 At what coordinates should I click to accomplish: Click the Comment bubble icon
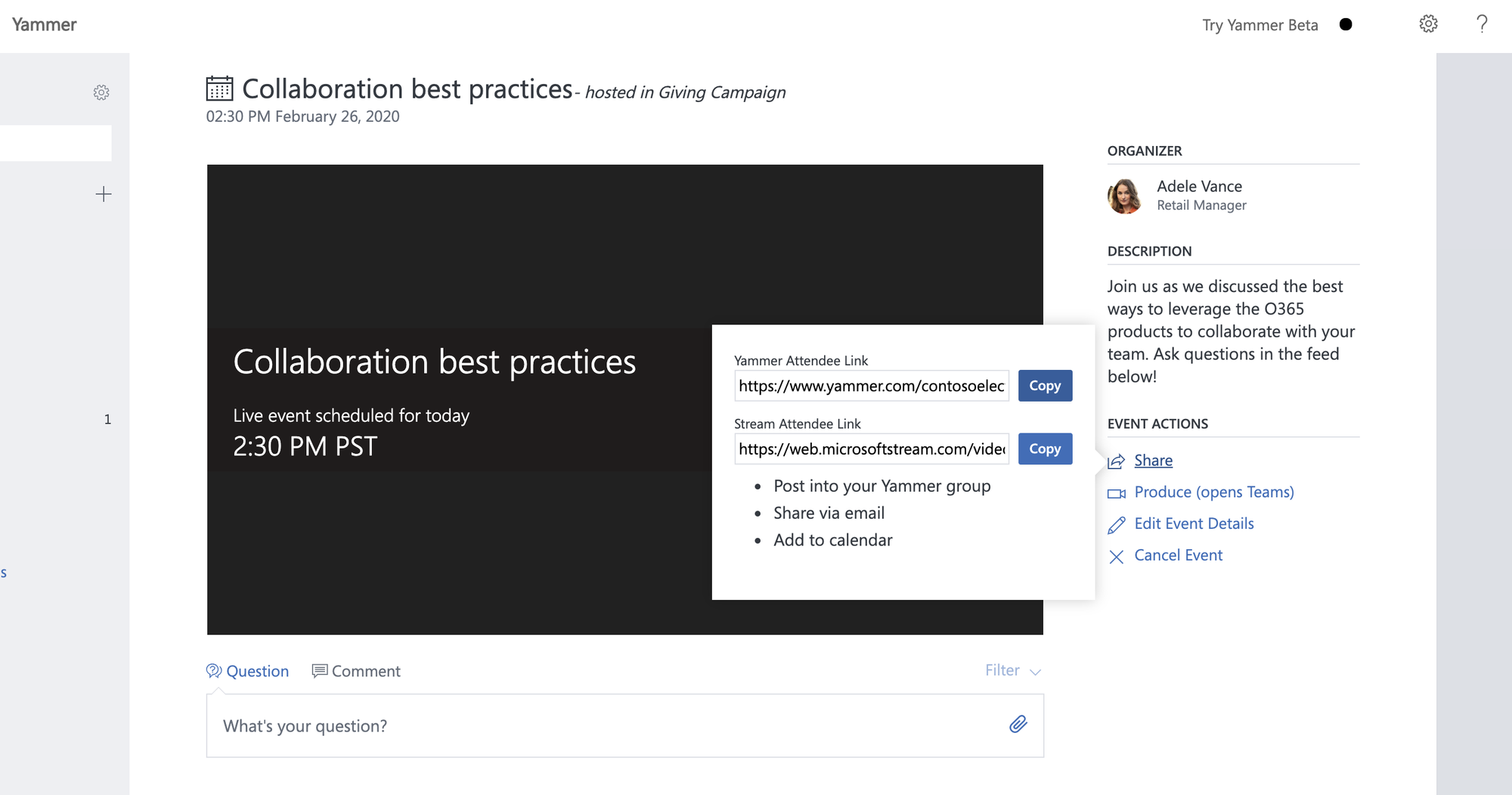click(x=320, y=671)
